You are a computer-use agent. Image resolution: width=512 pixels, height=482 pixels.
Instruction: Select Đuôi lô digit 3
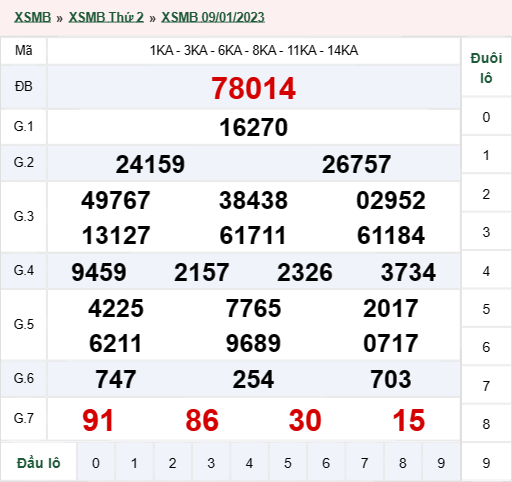pyautogui.click(x=486, y=232)
